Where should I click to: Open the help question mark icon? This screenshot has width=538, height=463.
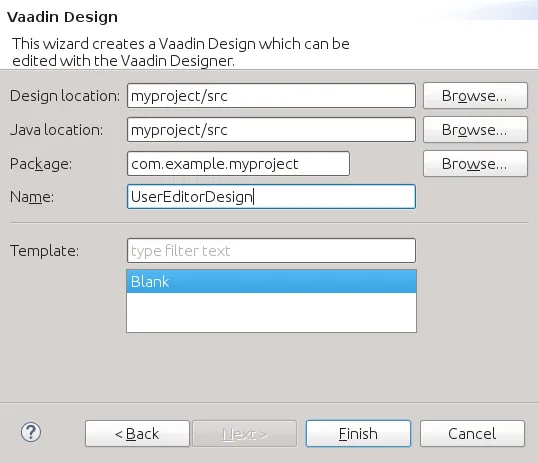pyautogui.click(x=31, y=432)
